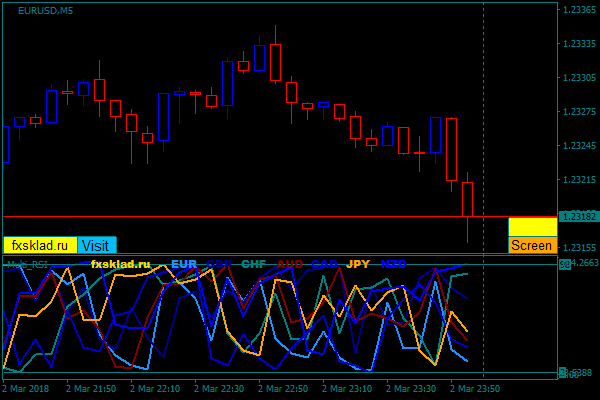The width and height of the screenshot is (600, 400).
Task: Click the 1.23215 price scale label
Action: 579,180
